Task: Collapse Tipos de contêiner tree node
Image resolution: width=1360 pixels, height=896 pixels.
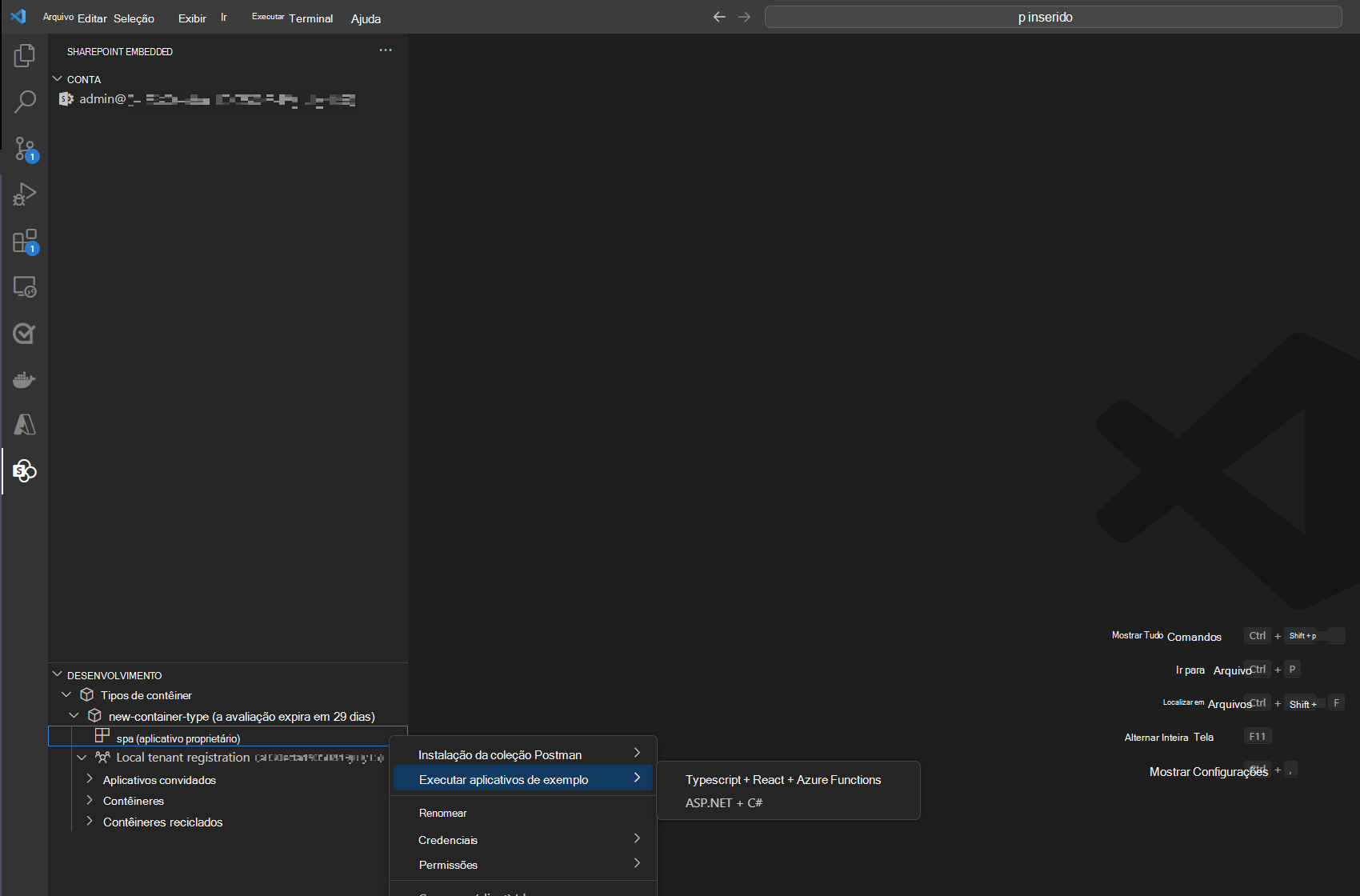Action: [x=67, y=694]
